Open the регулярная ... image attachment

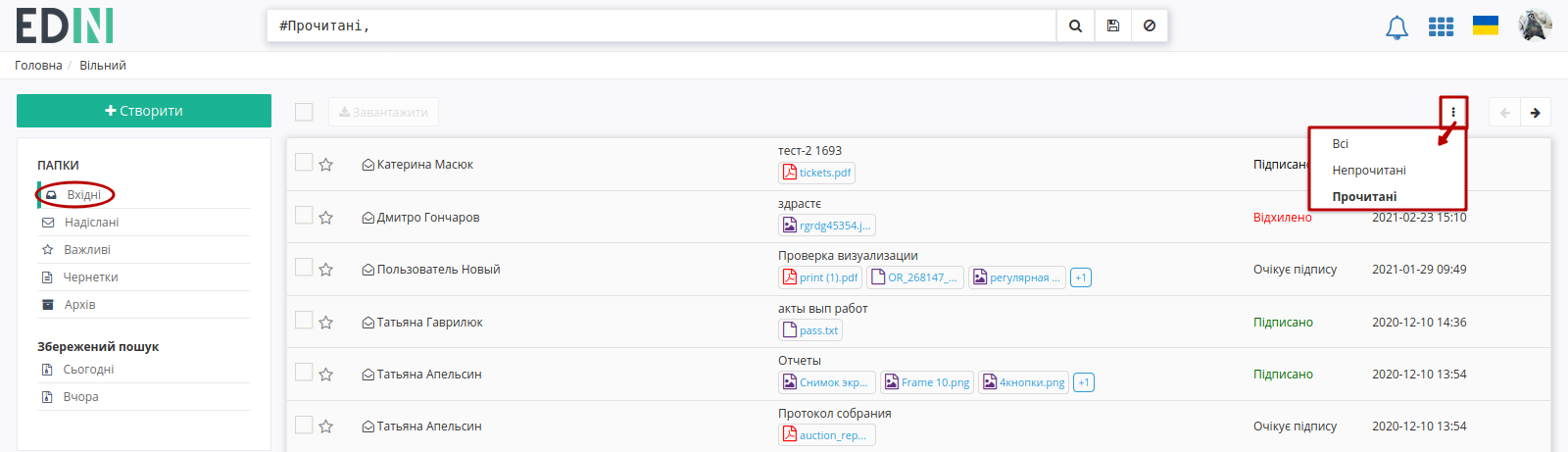pos(1017,277)
